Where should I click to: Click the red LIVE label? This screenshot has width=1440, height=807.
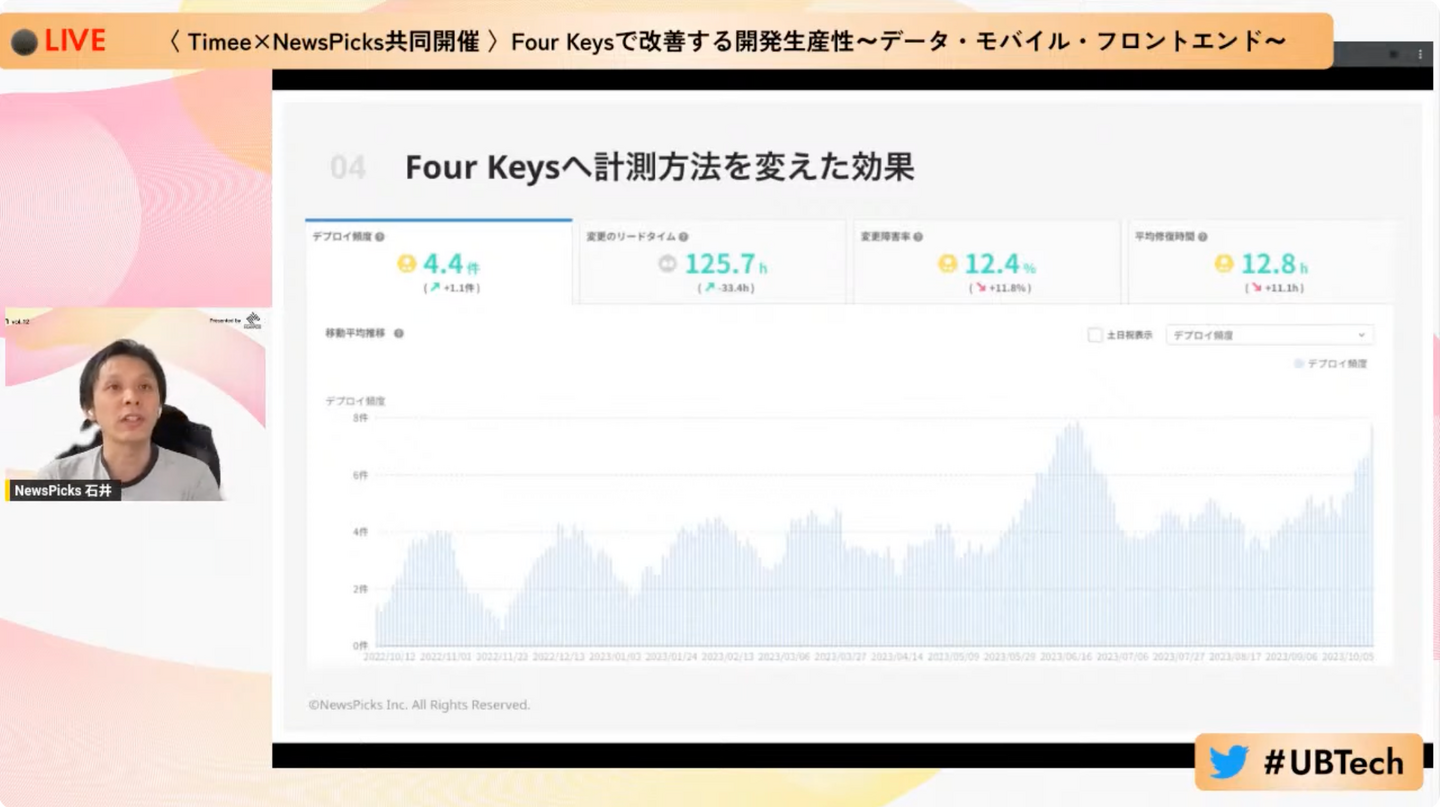(75, 41)
